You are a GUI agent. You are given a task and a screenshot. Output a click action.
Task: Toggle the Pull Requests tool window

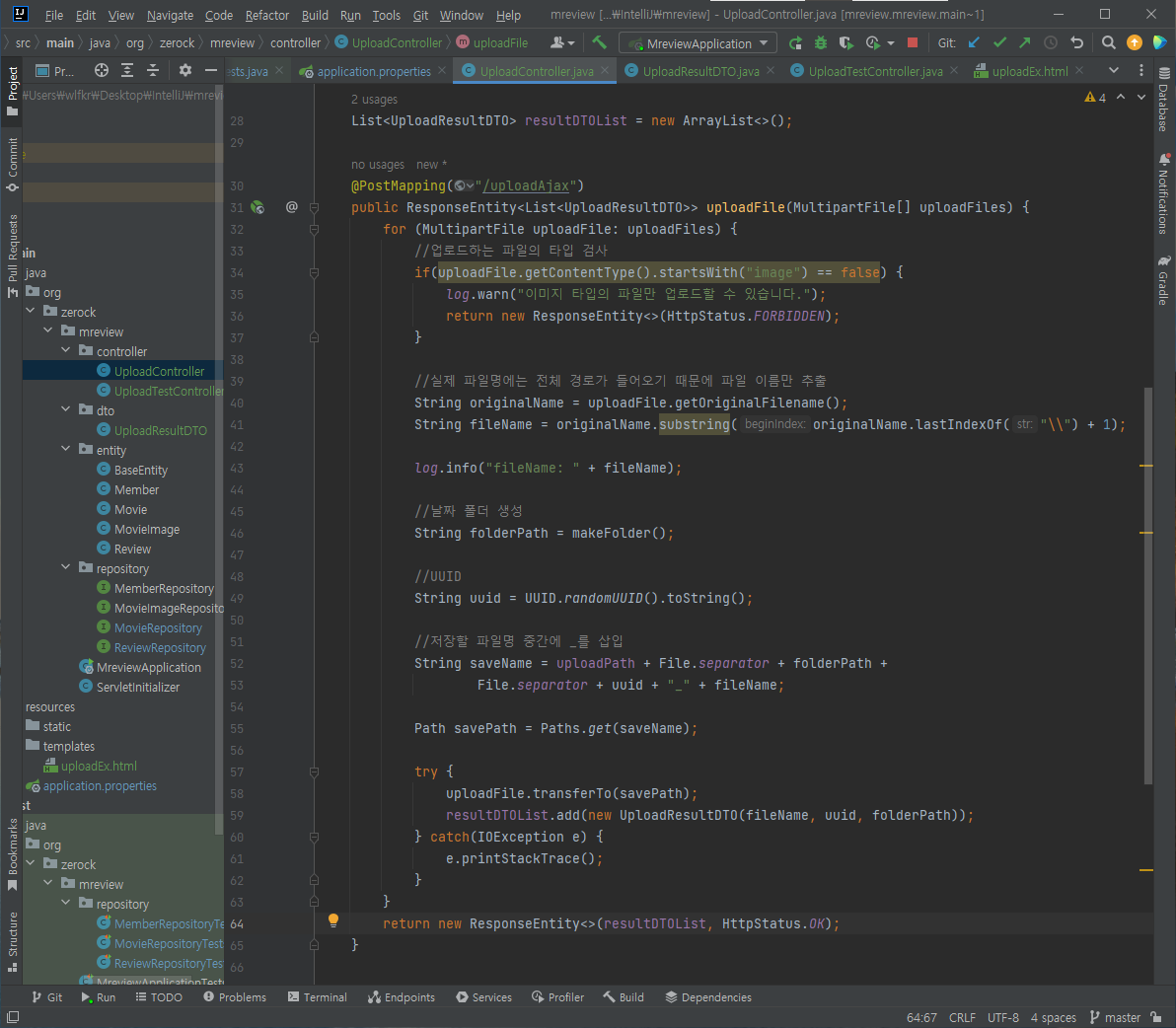pyautogui.click(x=12, y=257)
